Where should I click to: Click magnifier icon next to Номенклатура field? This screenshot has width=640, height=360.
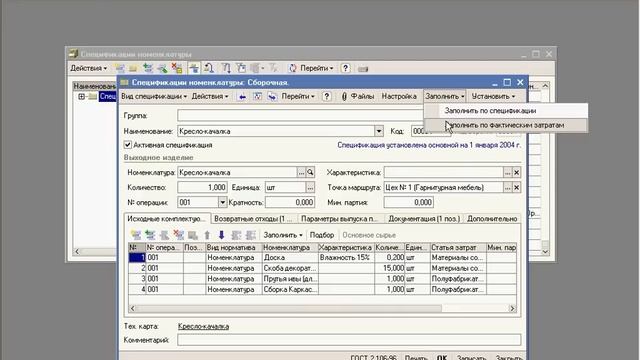(x=310, y=173)
